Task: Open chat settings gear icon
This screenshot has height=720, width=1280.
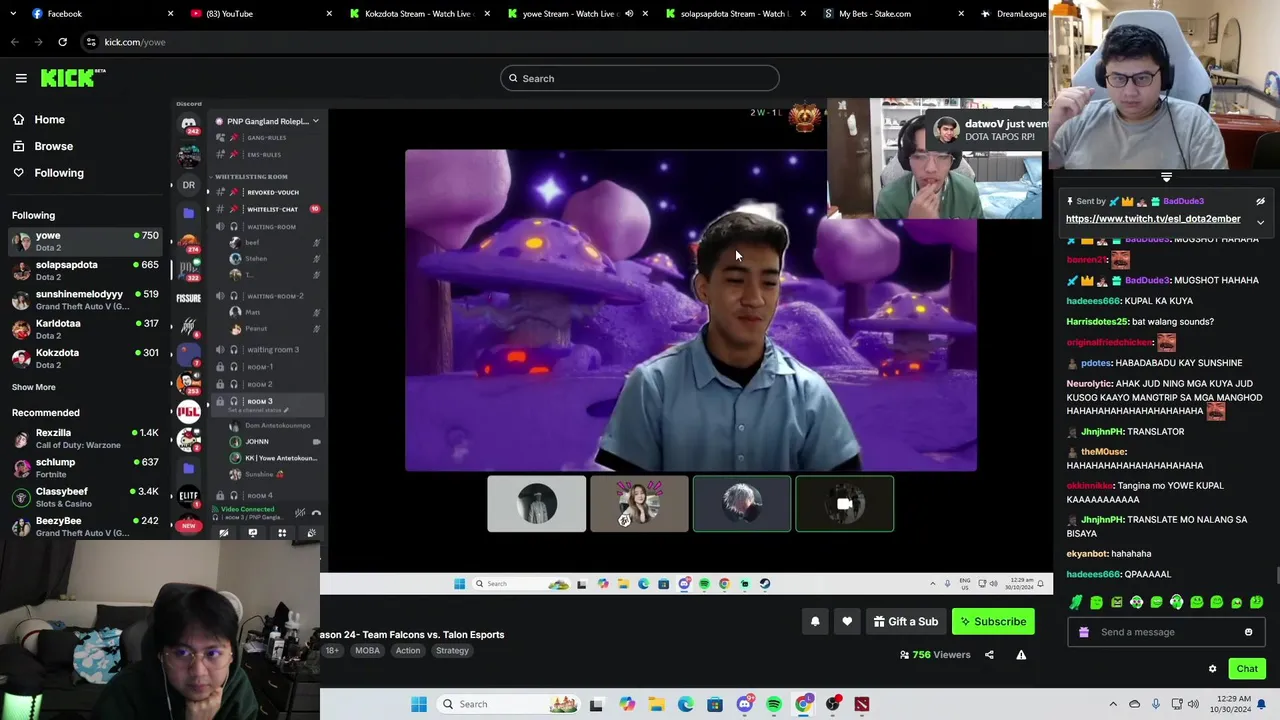Action: tap(1212, 669)
